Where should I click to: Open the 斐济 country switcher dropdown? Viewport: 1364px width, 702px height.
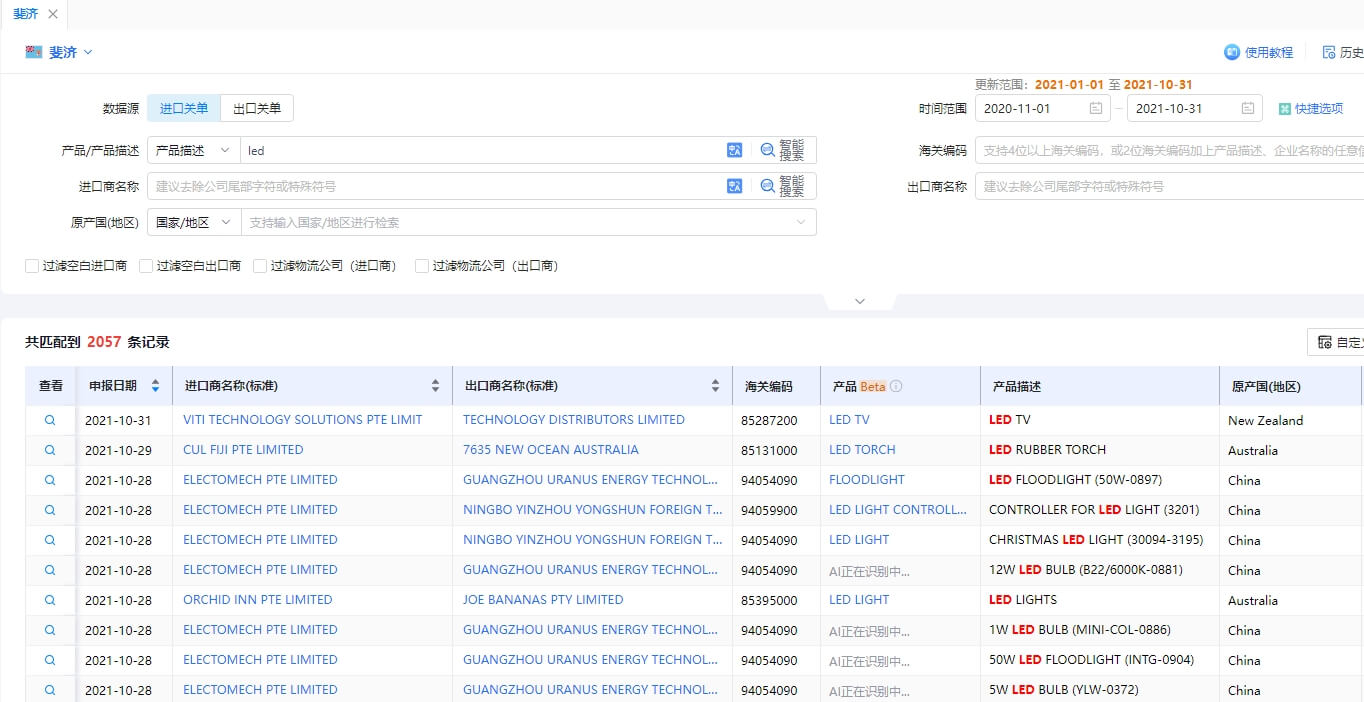60,52
